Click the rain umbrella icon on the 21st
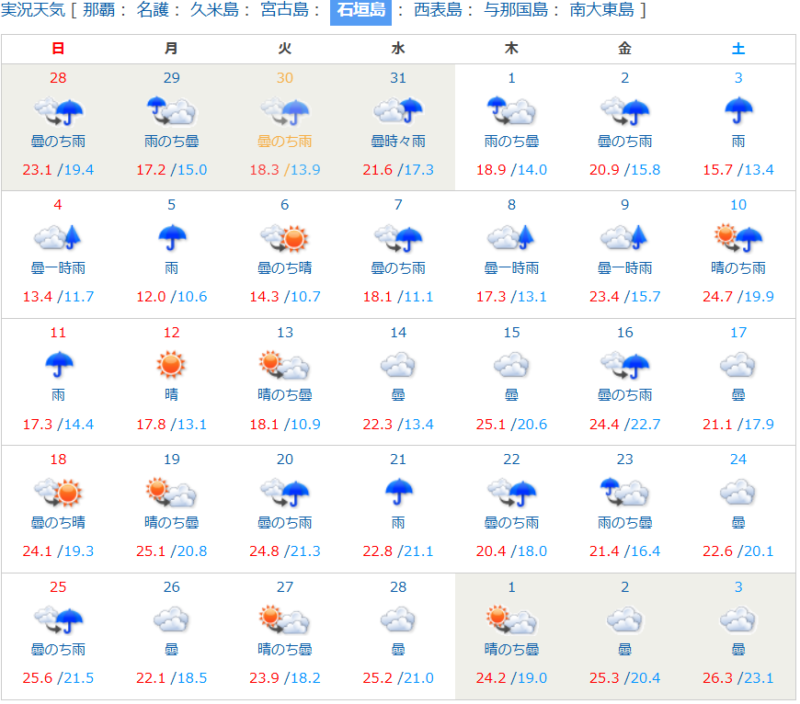This screenshot has width=800, height=704. click(x=398, y=491)
